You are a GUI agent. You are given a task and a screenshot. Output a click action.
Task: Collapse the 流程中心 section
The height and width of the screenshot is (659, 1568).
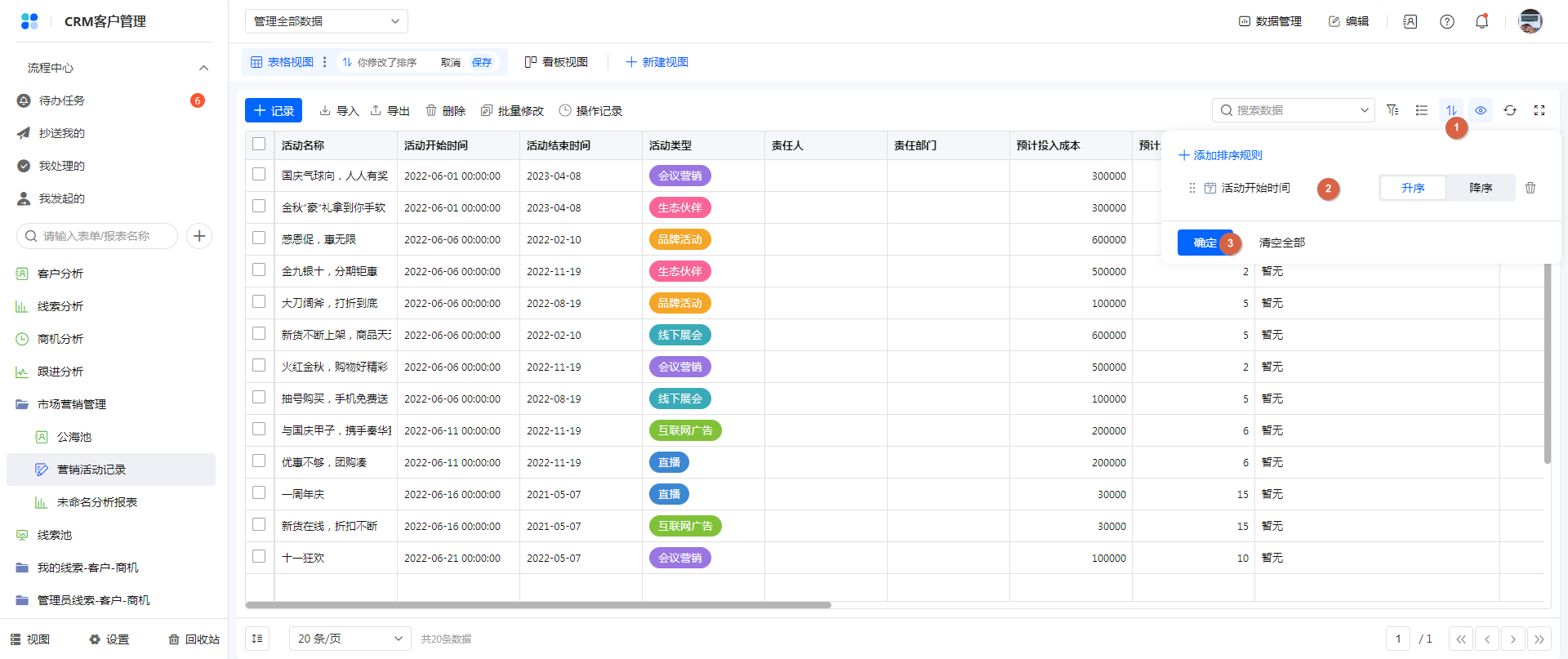coord(203,68)
